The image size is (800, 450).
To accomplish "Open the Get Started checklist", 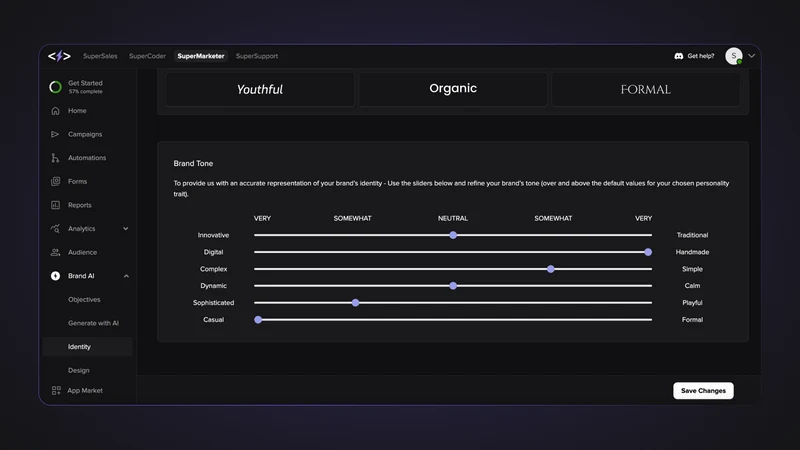I will pos(85,87).
